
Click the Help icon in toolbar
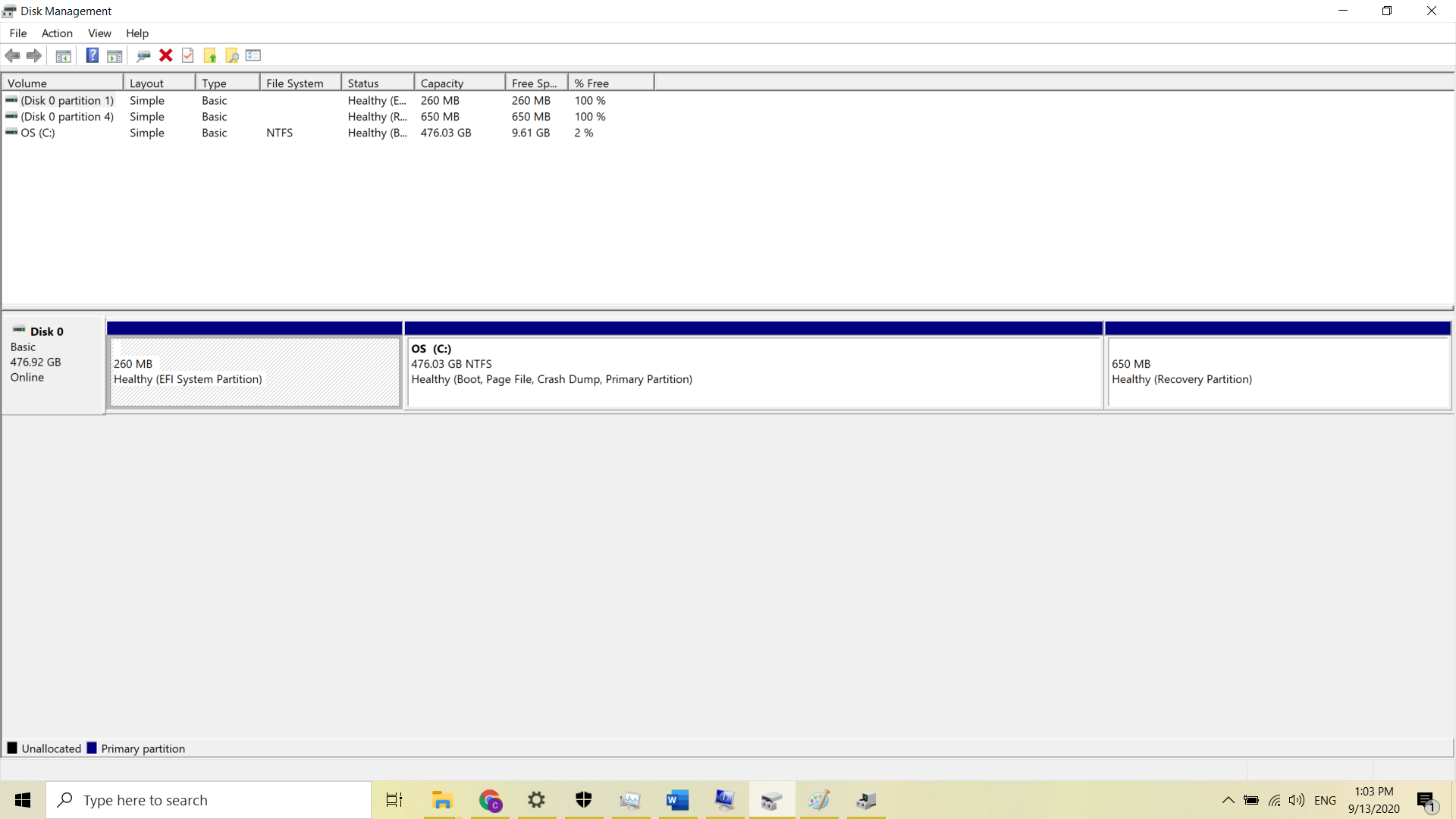pyautogui.click(x=91, y=56)
